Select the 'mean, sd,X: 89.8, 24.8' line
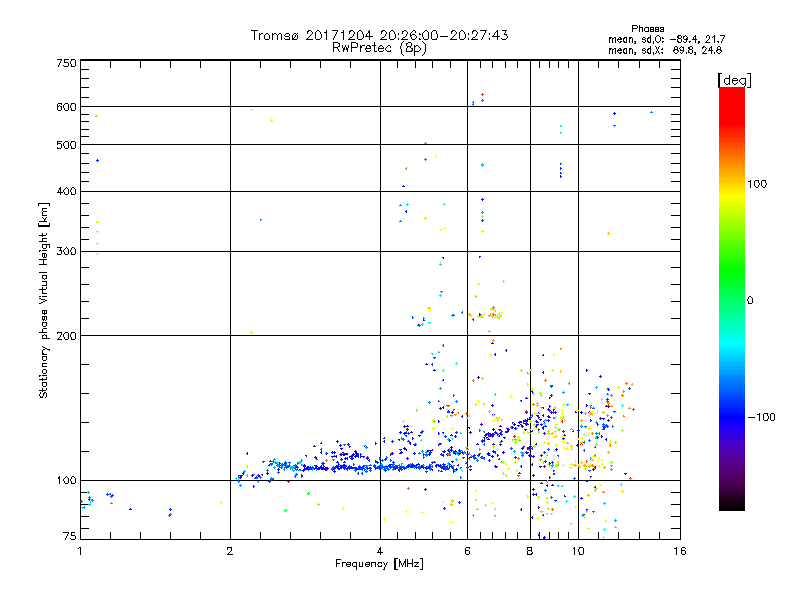Screen dimensions: 800x600 [x=665, y=50]
